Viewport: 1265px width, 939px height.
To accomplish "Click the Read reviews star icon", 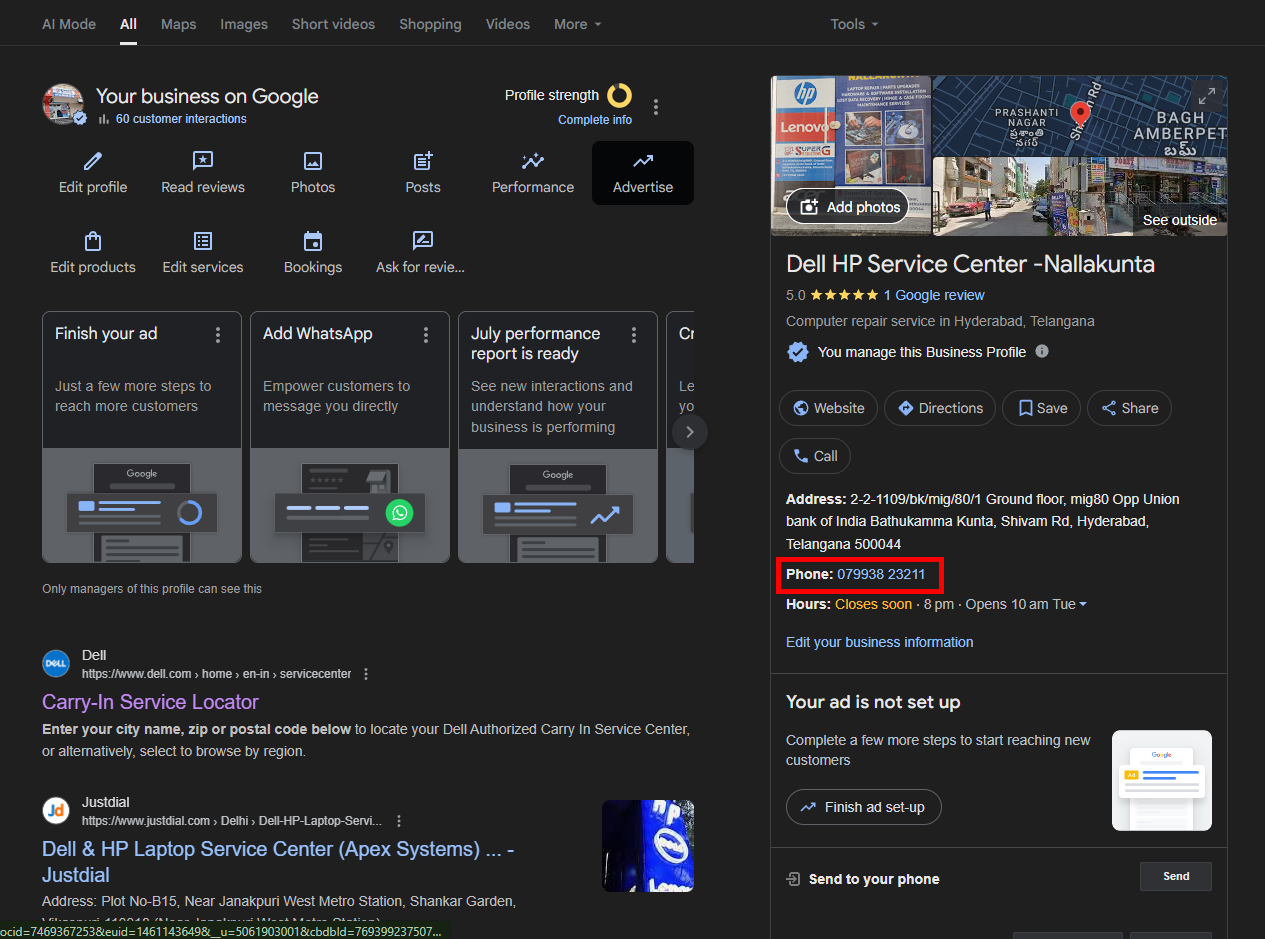I will coord(203,161).
